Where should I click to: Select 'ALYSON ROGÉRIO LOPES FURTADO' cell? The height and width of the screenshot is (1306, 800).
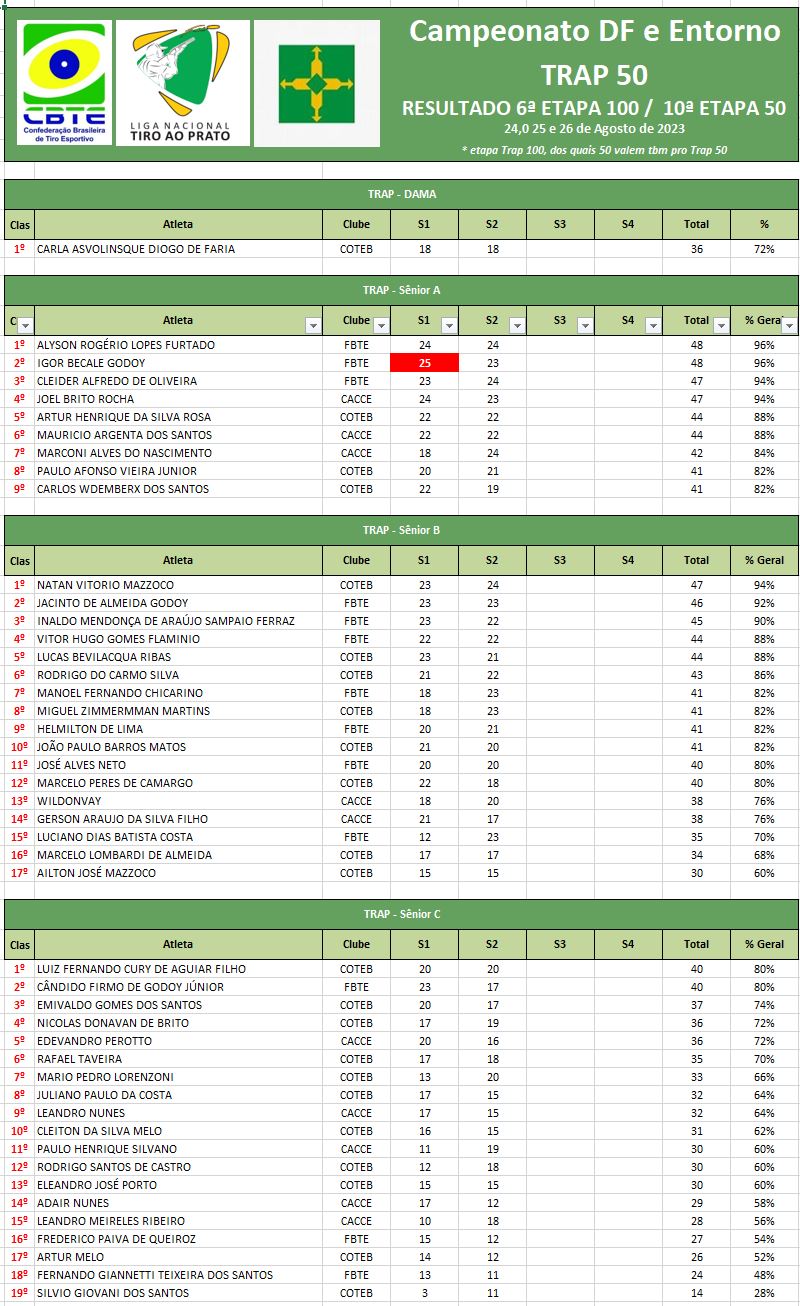tap(178, 345)
